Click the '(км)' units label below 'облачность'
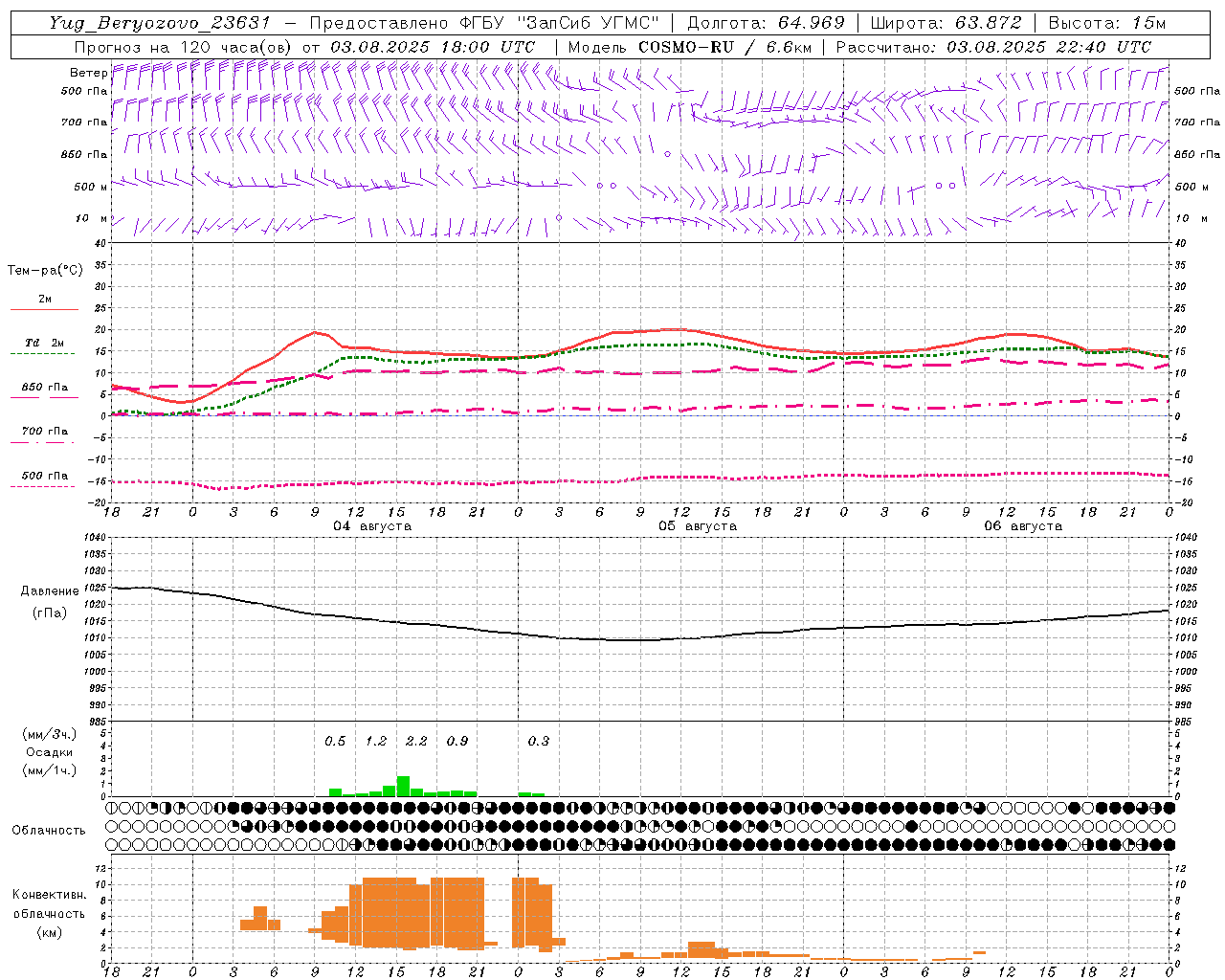Image resolution: width=1225 pixels, height=980 pixels. tap(50, 932)
